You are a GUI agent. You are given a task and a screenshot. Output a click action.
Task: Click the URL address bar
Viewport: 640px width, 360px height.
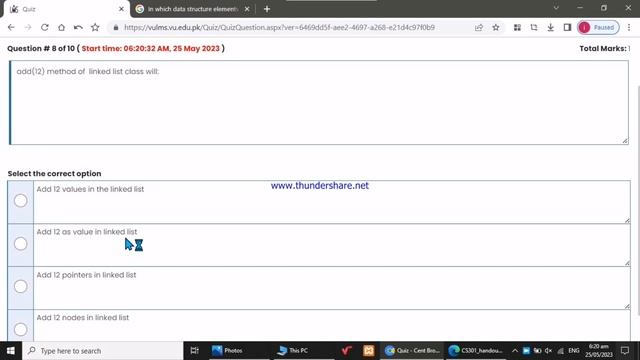(x=280, y=27)
